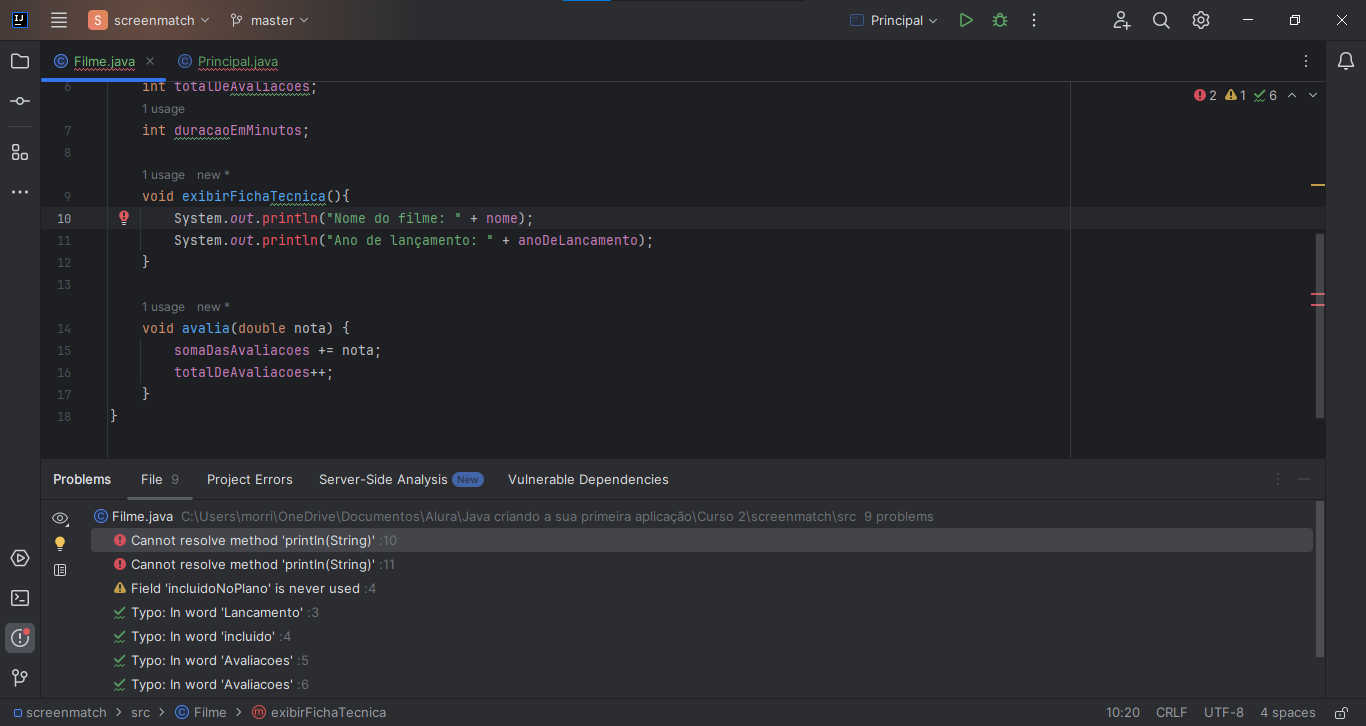Open the Principal run configuration dropdown
Viewport: 1366px width, 726px height.
[x=893, y=20]
